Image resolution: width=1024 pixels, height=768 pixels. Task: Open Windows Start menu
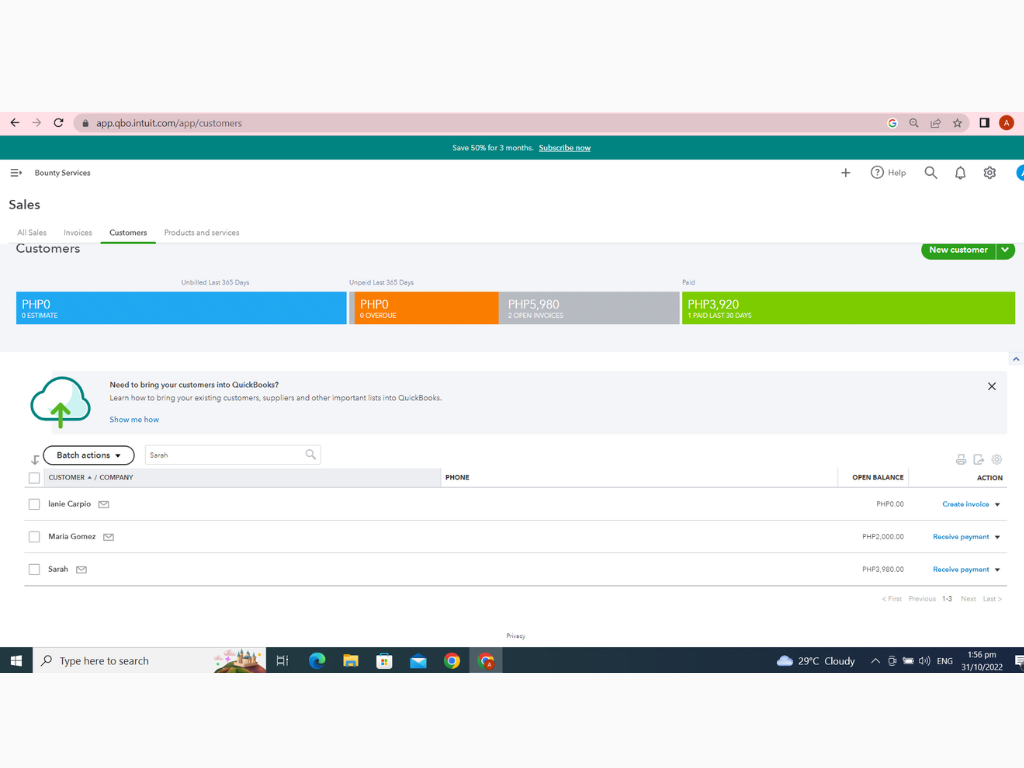(16, 661)
